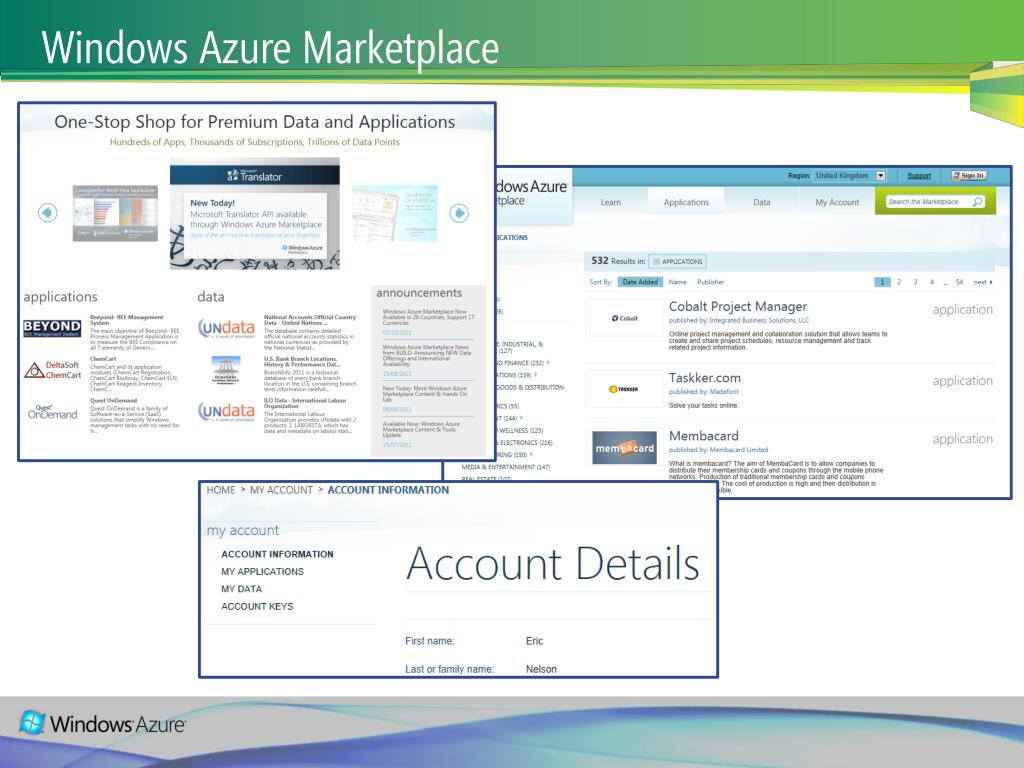Click the next carousel arrow

point(459,213)
